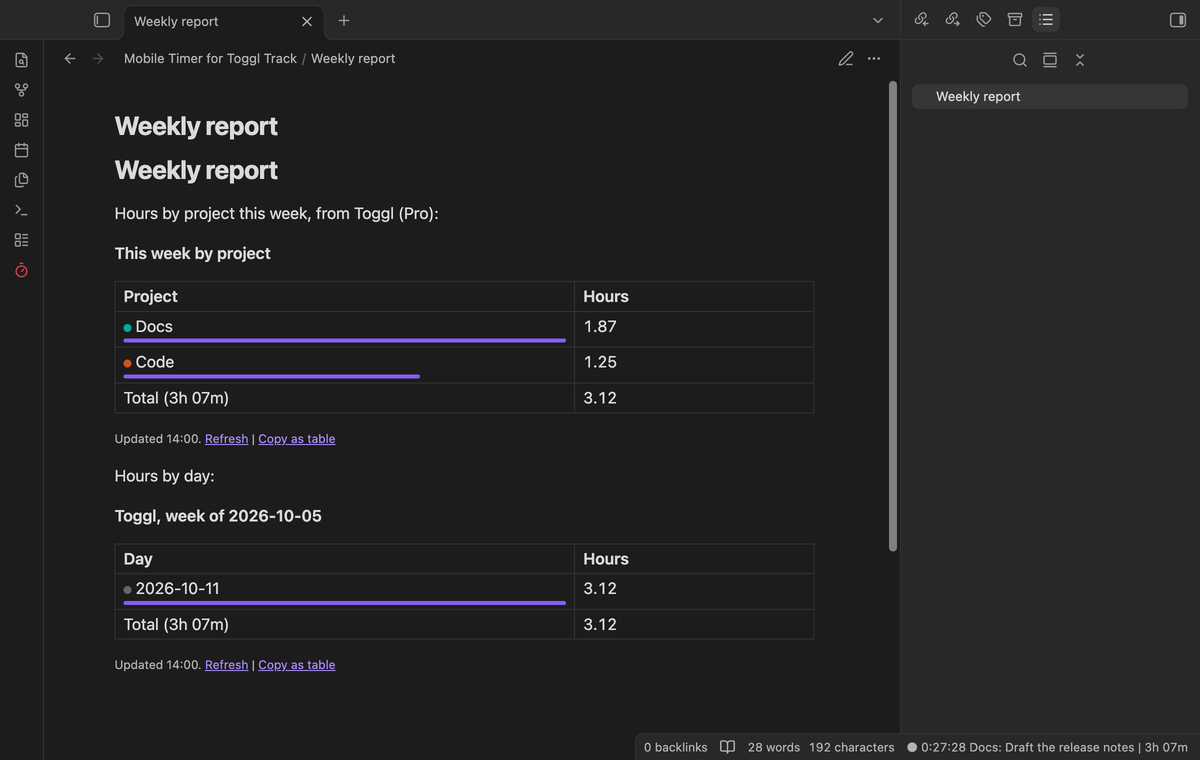Click the Mobile Timer for Toggl Track breadcrumb

point(210,59)
